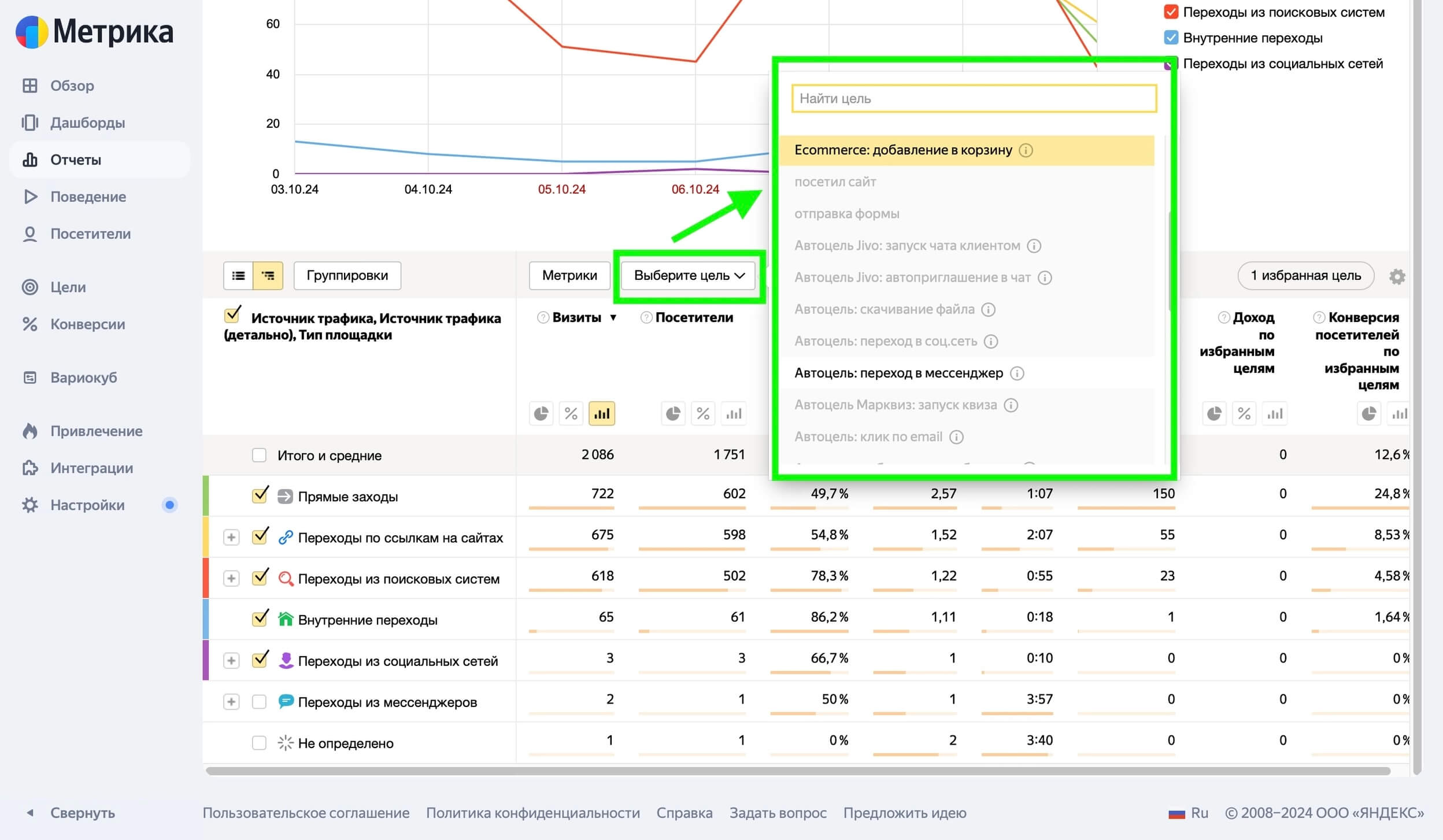Show Доход по избранным целям as pie

(1214, 413)
